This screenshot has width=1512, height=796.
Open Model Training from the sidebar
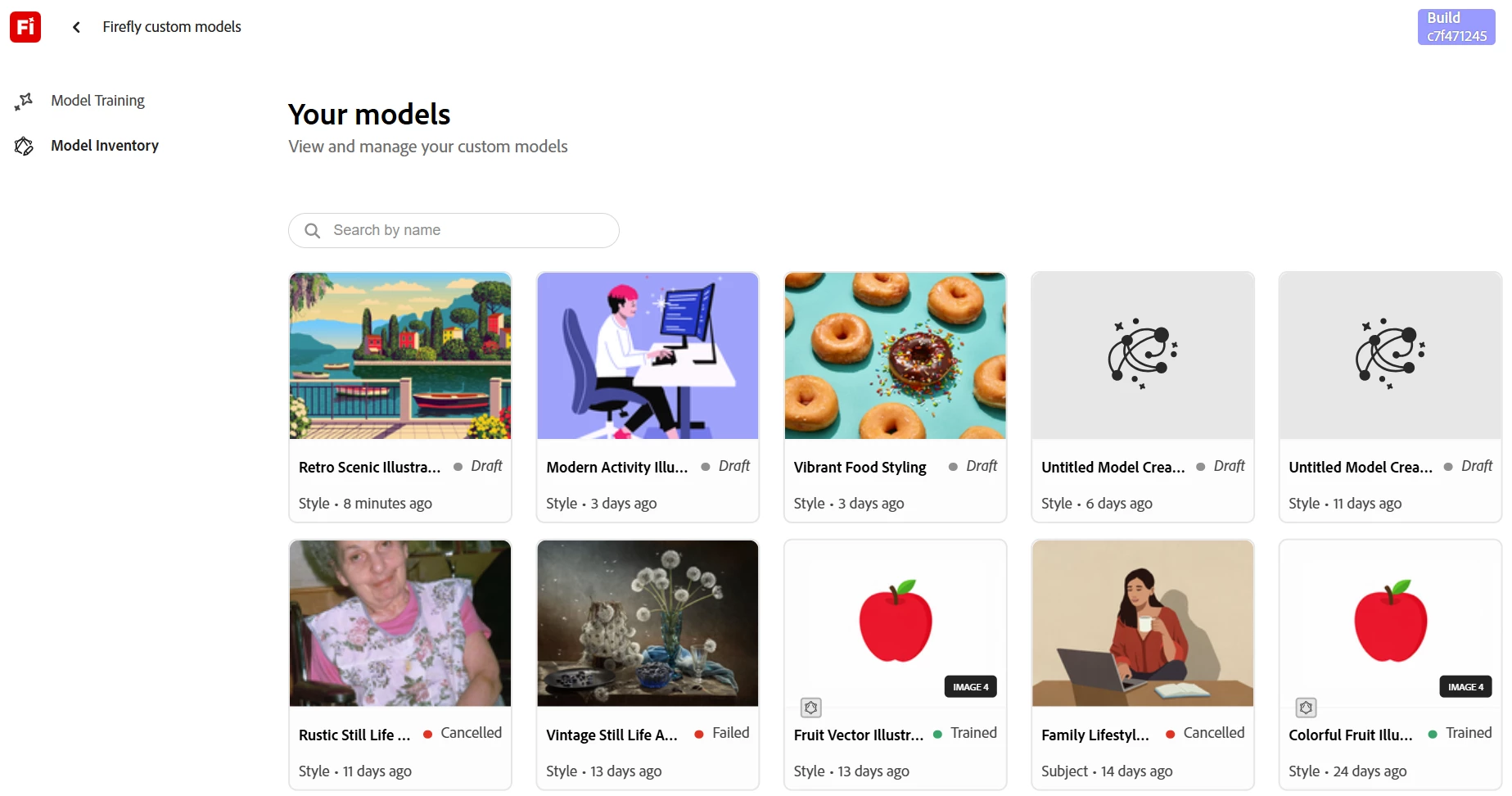(x=97, y=101)
